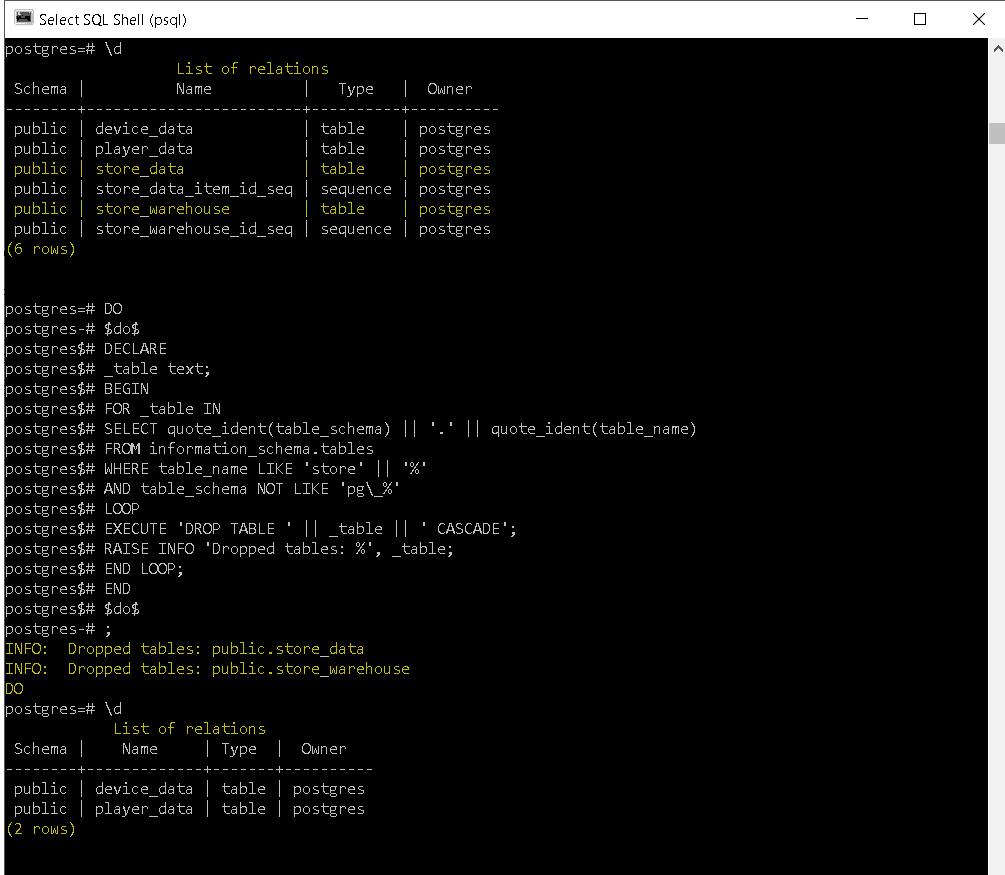Click the INFO line showing Dropped tables public.store_warehouse
1005x875 pixels.
(205, 668)
